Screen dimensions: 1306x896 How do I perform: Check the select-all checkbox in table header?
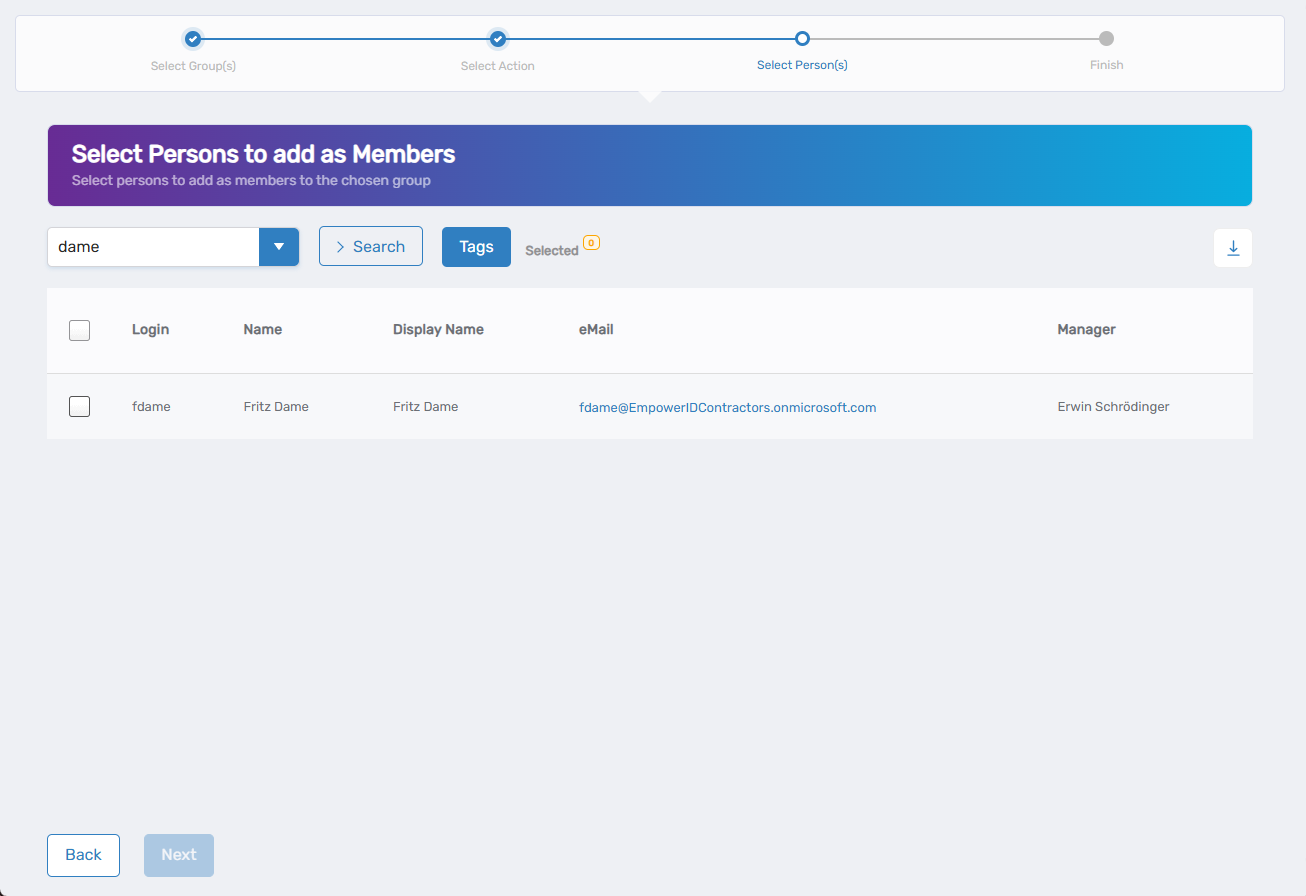[x=79, y=330]
